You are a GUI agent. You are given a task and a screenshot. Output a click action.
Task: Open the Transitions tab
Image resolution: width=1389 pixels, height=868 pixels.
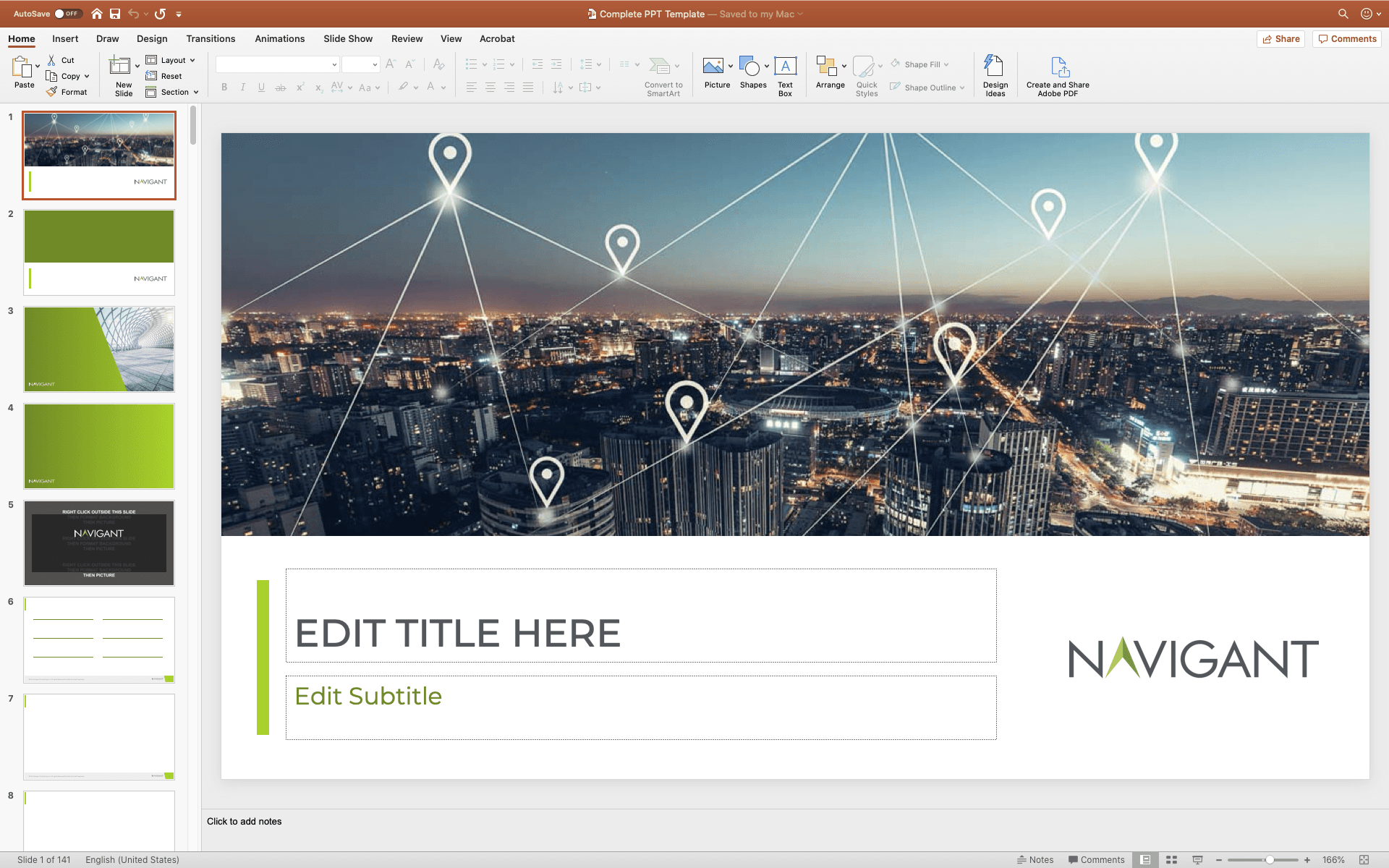point(211,39)
